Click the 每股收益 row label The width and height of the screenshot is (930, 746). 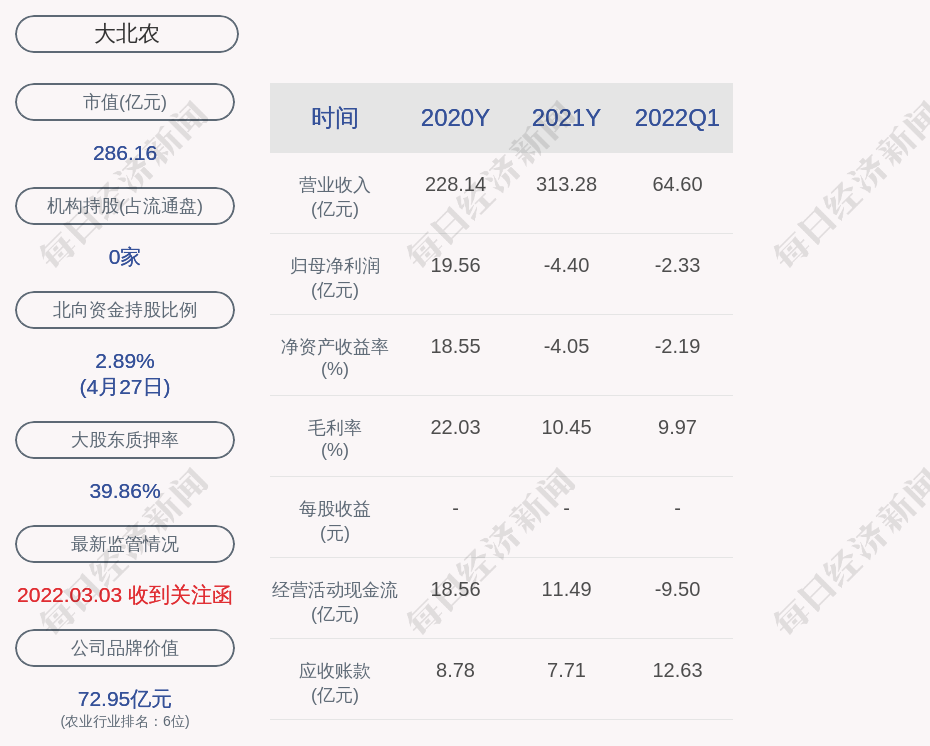click(335, 521)
